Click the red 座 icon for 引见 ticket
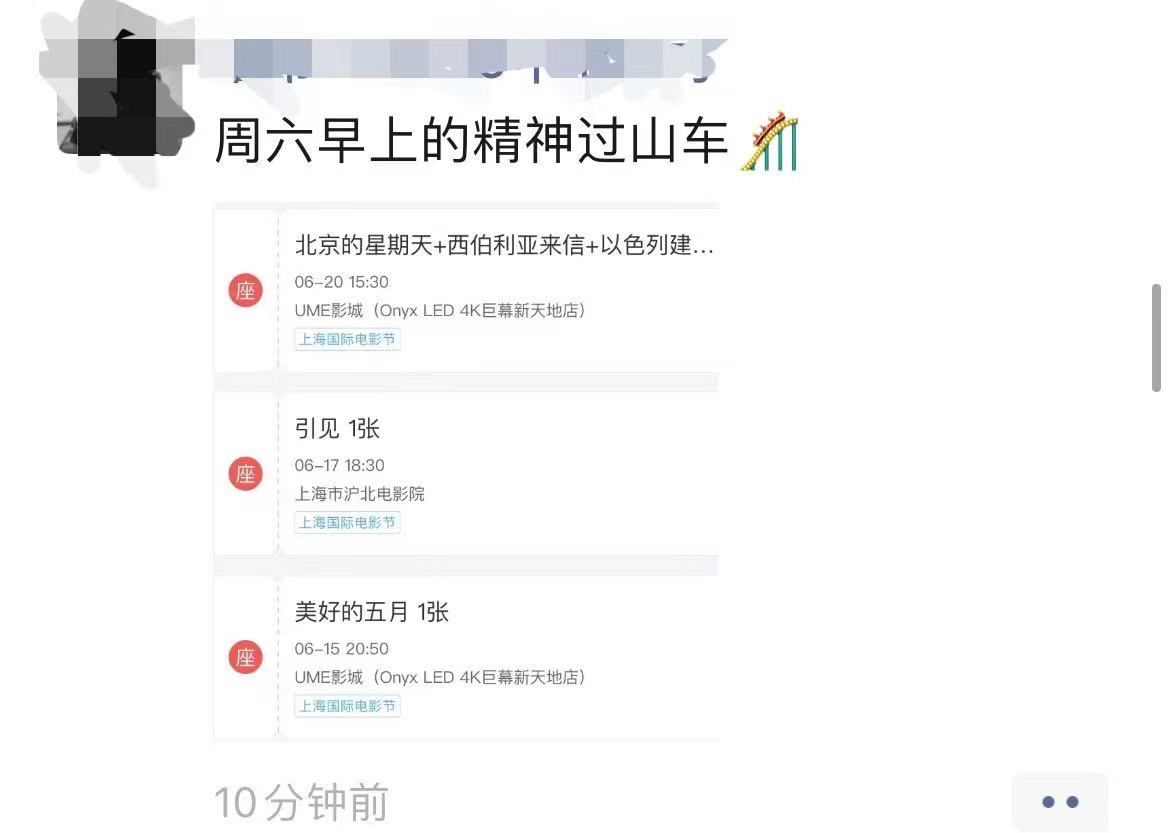1170x833 pixels. tap(245, 474)
